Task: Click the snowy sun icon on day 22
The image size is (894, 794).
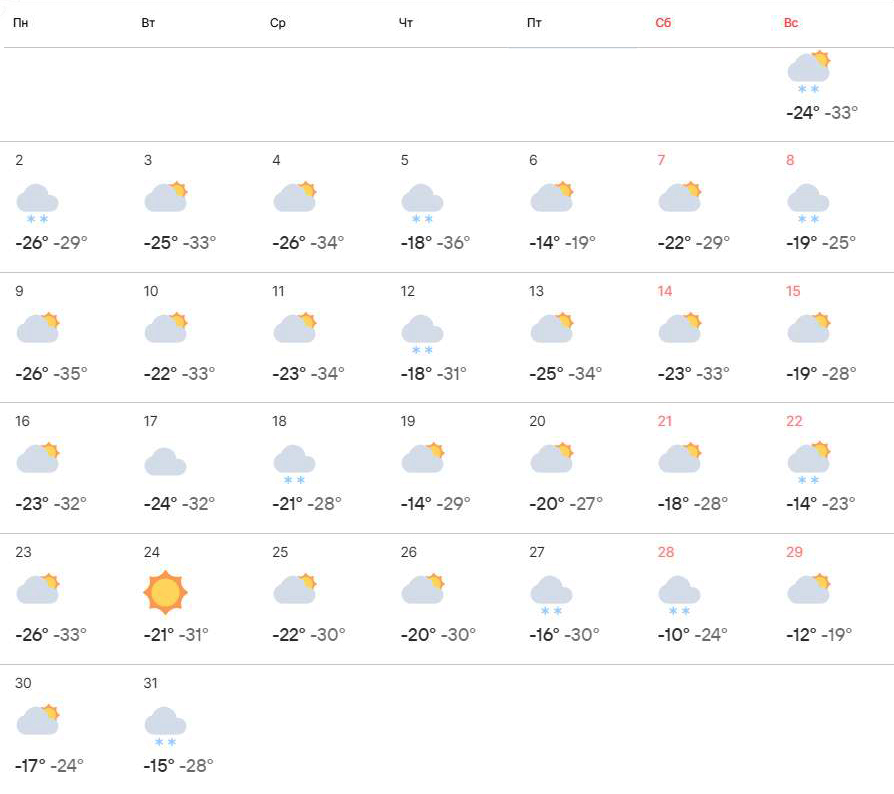Action: [x=808, y=463]
